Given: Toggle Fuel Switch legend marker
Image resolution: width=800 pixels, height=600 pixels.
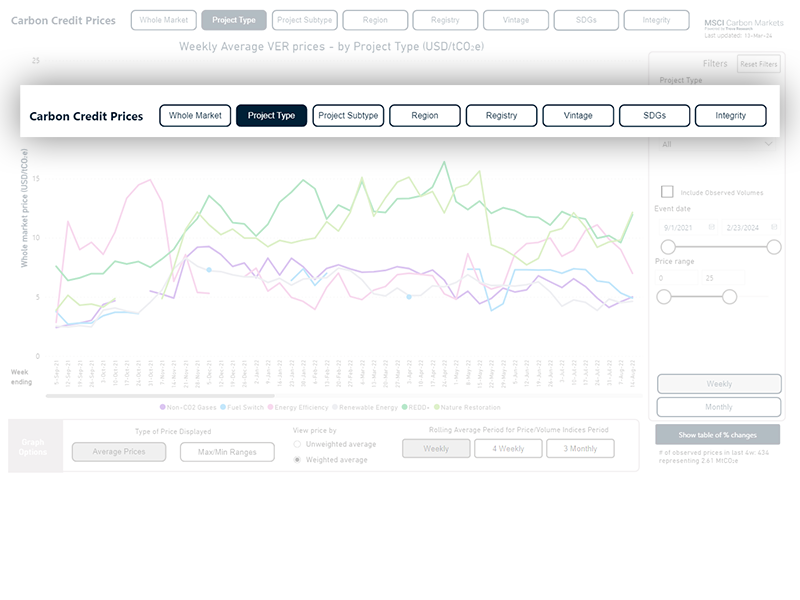Looking at the screenshot, I should pyautogui.click(x=223, y=407).
